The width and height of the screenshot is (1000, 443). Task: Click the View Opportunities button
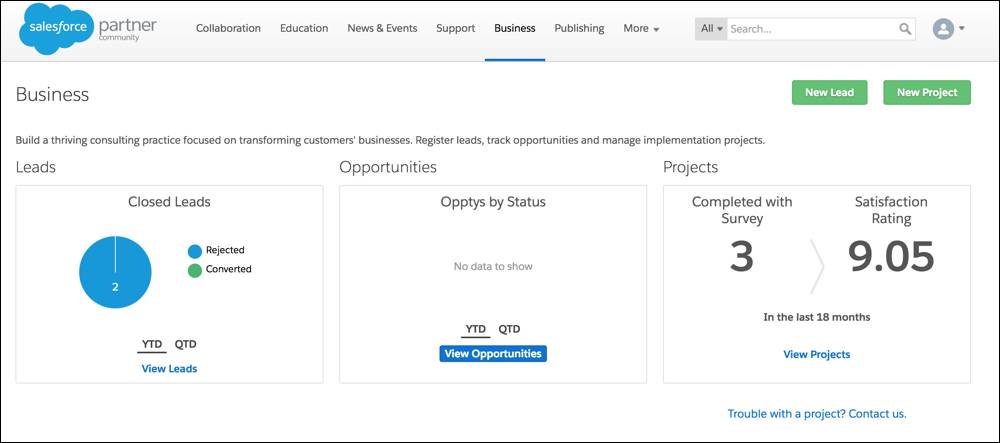[x=493, y=354]
